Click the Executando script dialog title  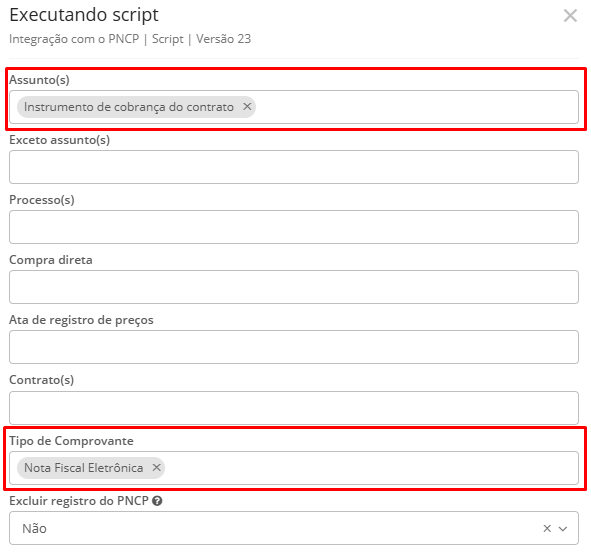click(84, 15)
